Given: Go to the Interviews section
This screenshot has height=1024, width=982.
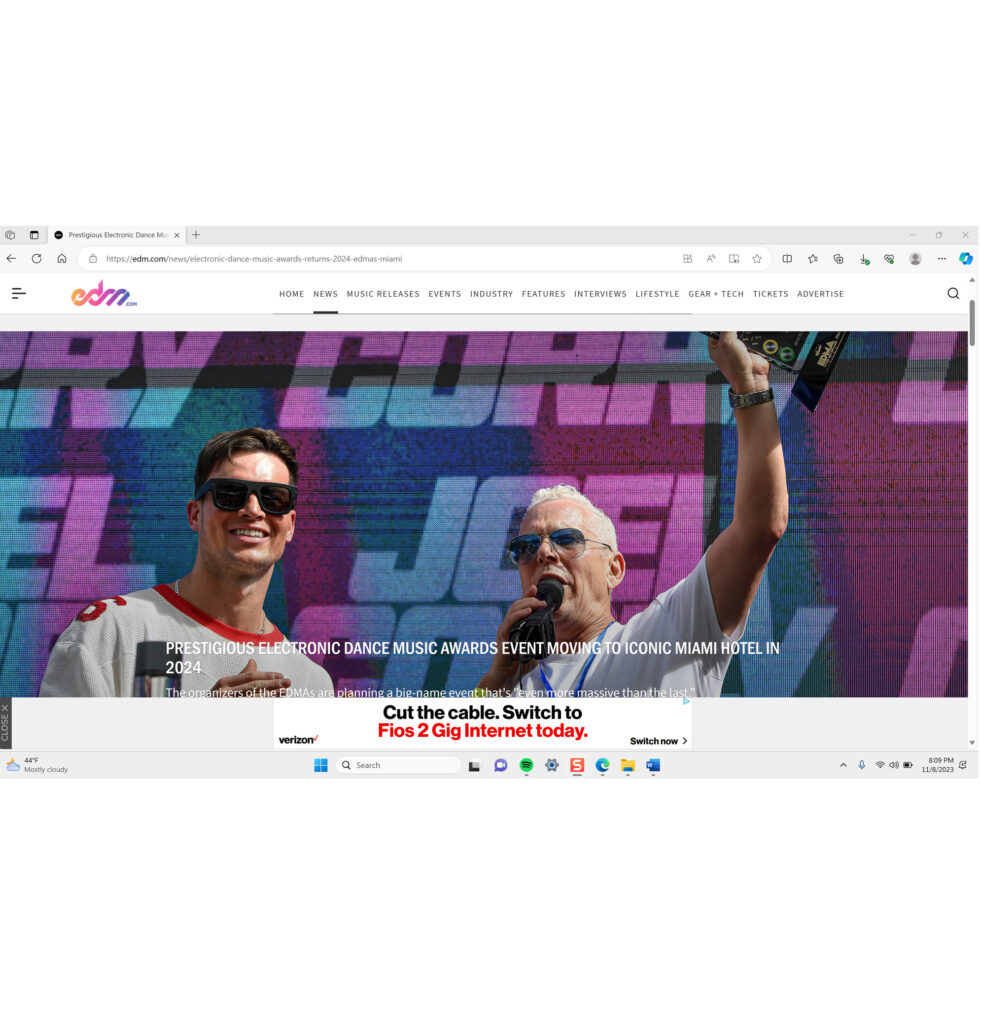Looking at the screenshot, I should pos(600,294).
